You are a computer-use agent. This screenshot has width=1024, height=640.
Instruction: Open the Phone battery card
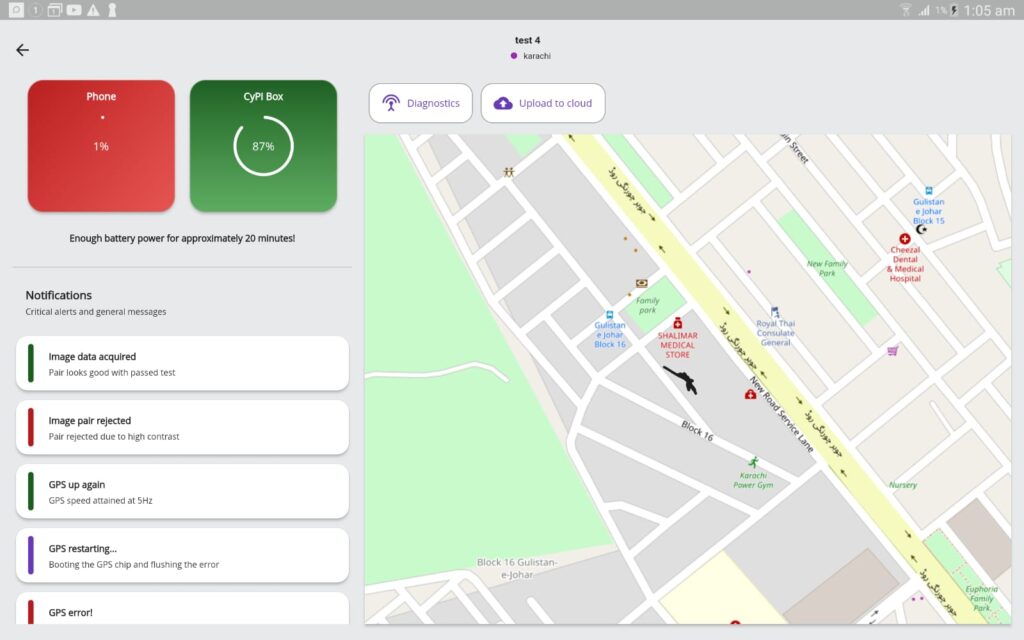coord(101,146)
